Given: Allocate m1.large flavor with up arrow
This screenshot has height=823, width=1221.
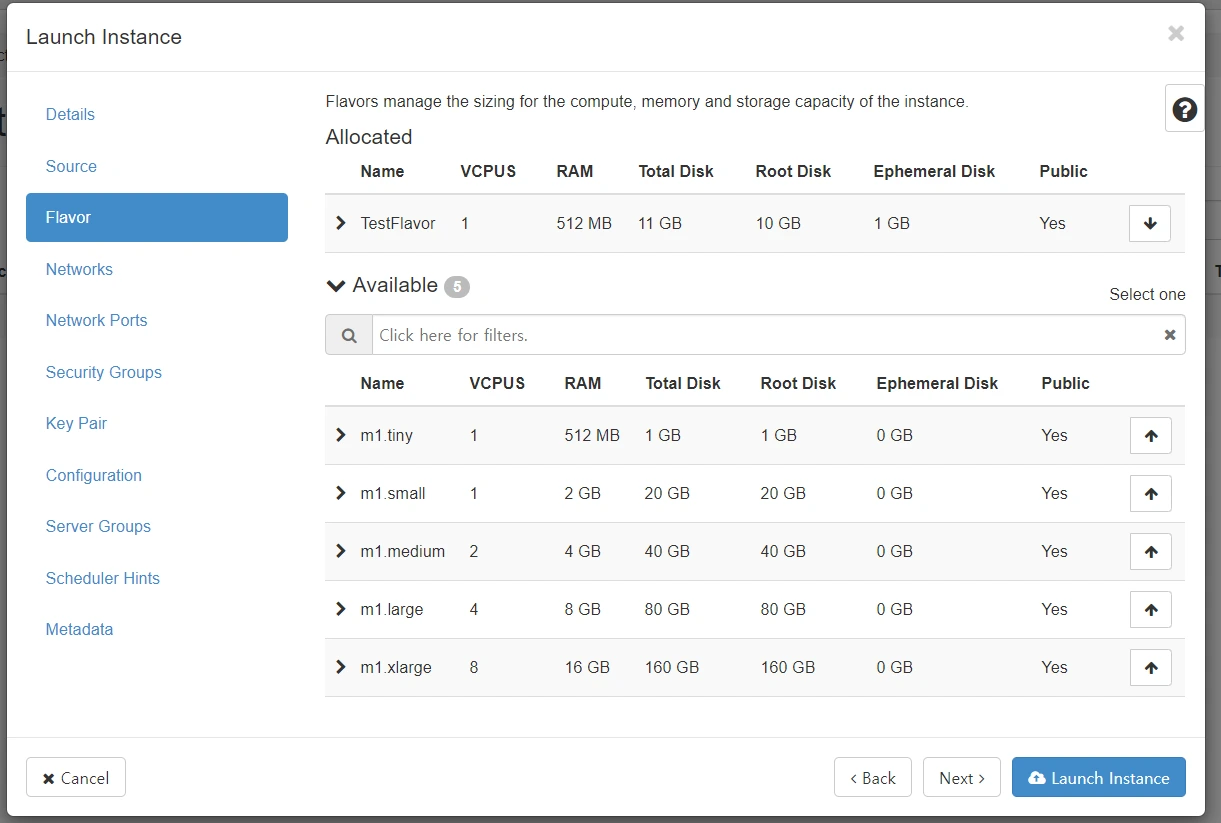Looking at the screenshot, I should pyautogui.click(x=1150, y=609).
